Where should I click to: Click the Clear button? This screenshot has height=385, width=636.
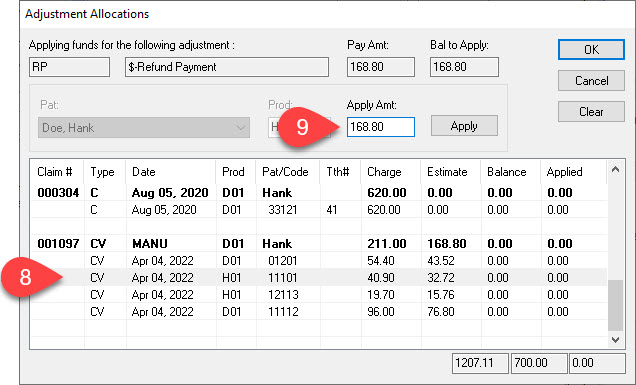tap(591, 112)
